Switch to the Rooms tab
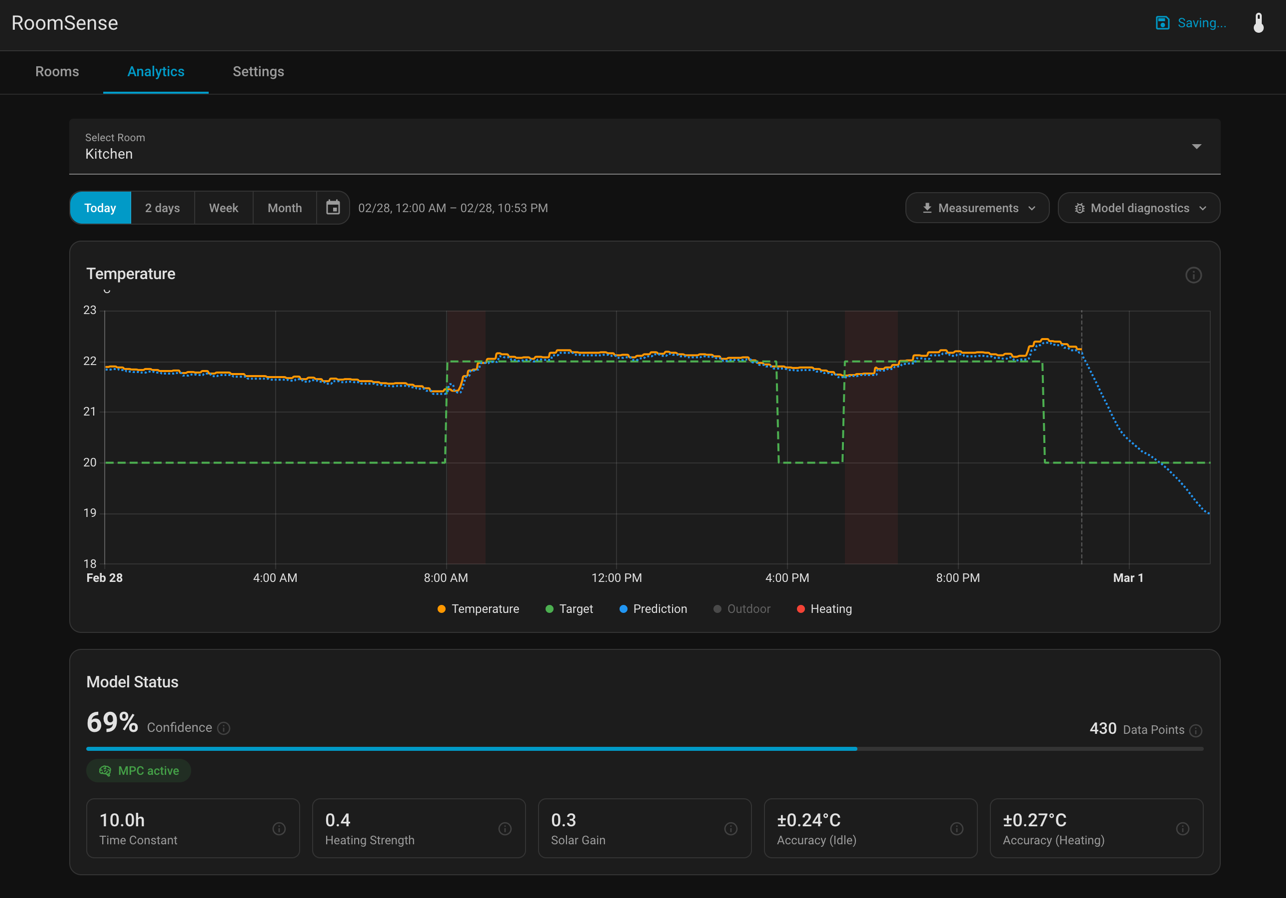 [x=57, y=72]
